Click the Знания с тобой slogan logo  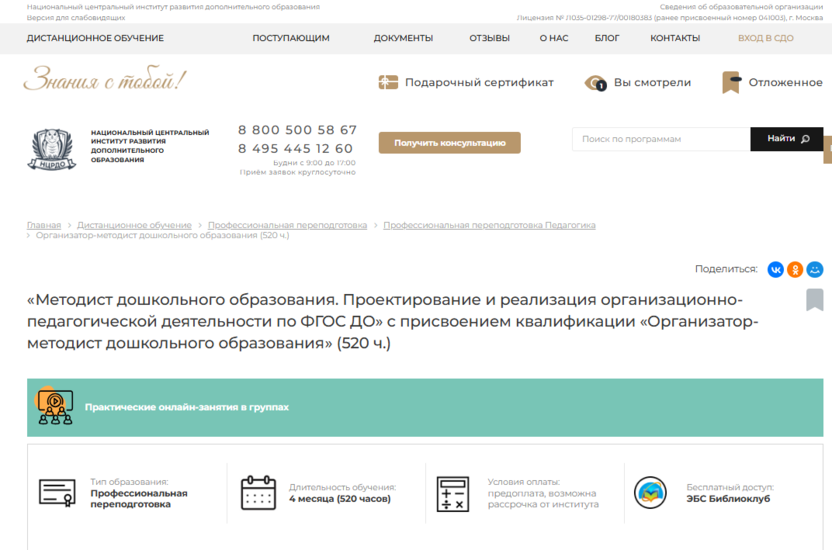tap(105, 80)
